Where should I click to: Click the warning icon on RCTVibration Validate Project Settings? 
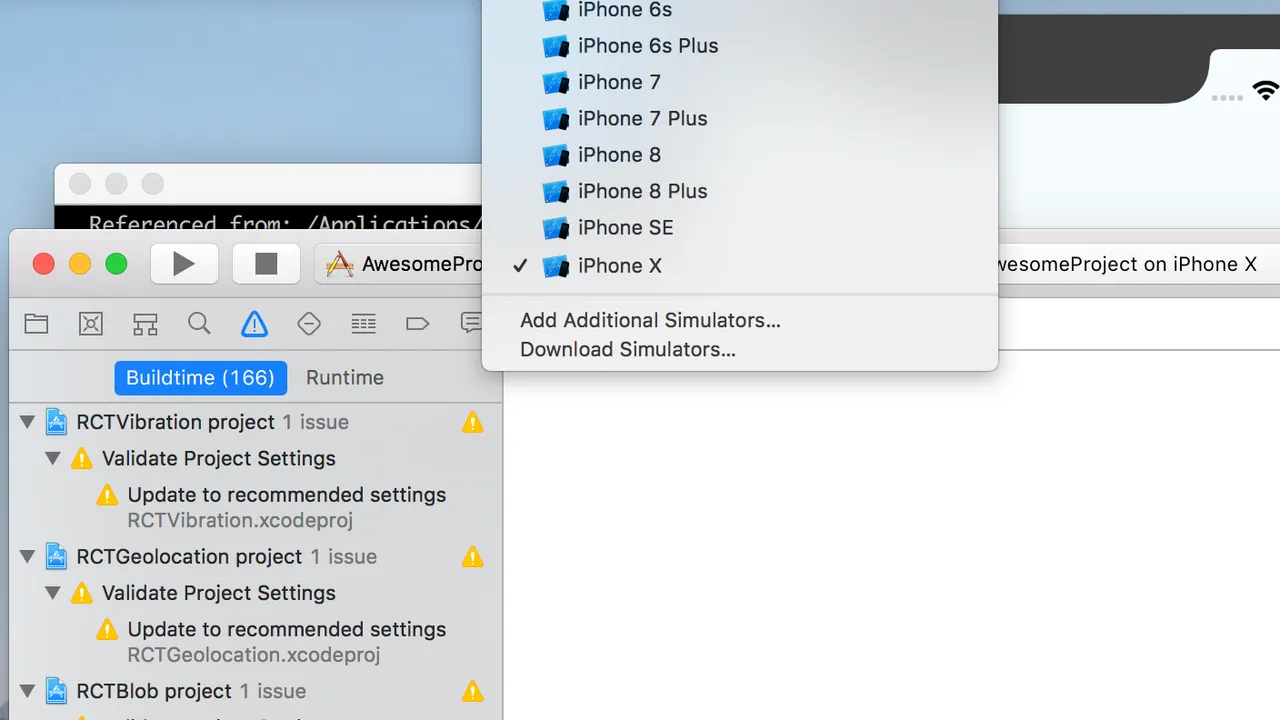[82, 459]
